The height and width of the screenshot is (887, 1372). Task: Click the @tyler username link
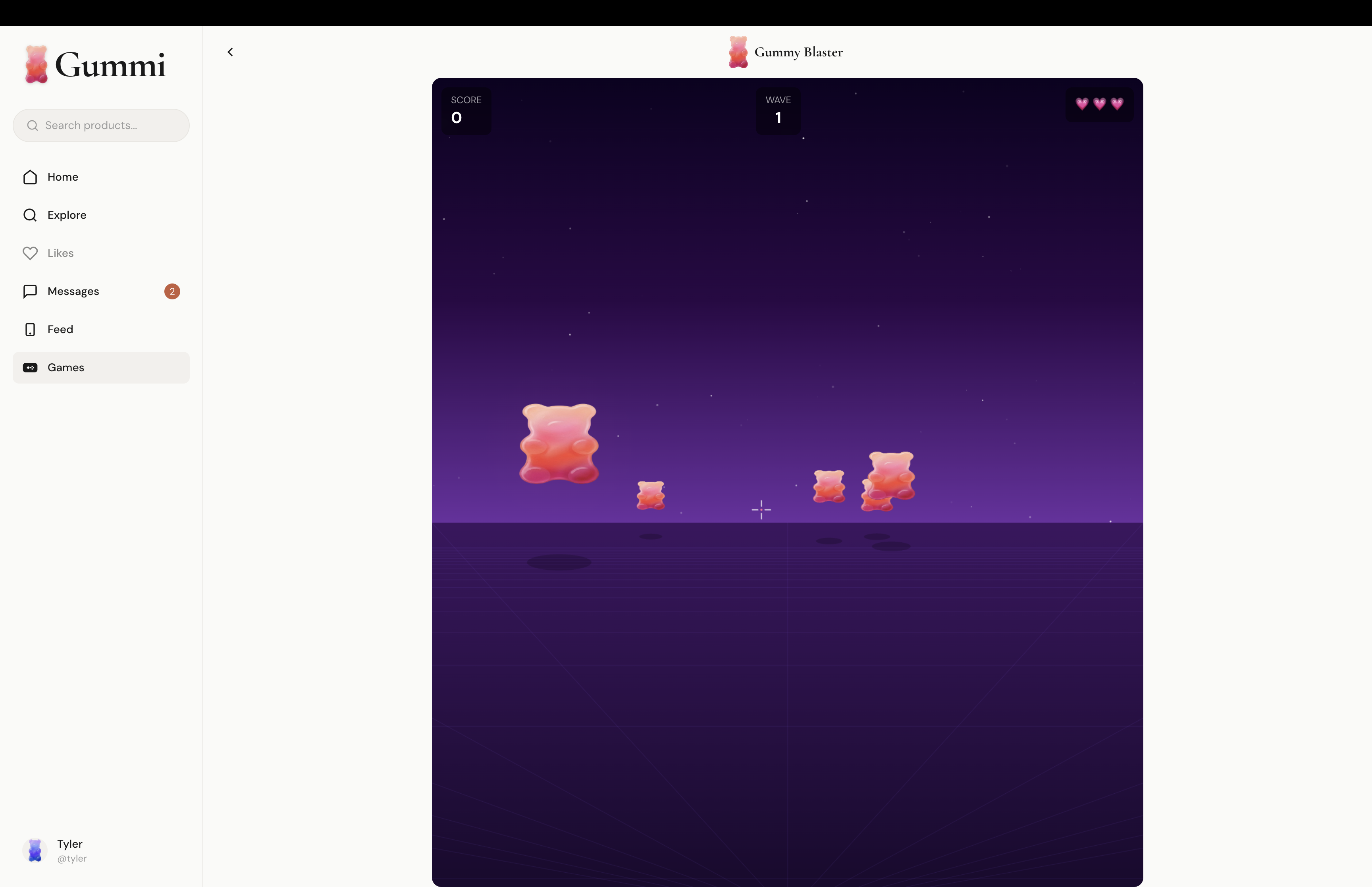(x=72, y=858)
